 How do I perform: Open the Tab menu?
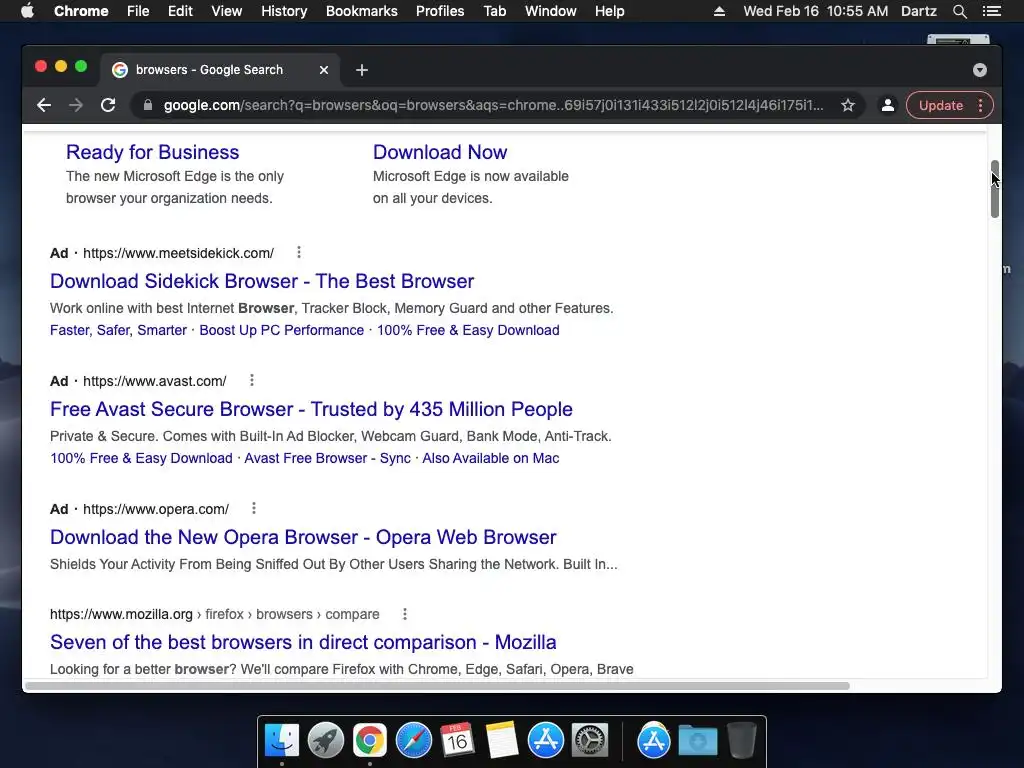[494, 11]
